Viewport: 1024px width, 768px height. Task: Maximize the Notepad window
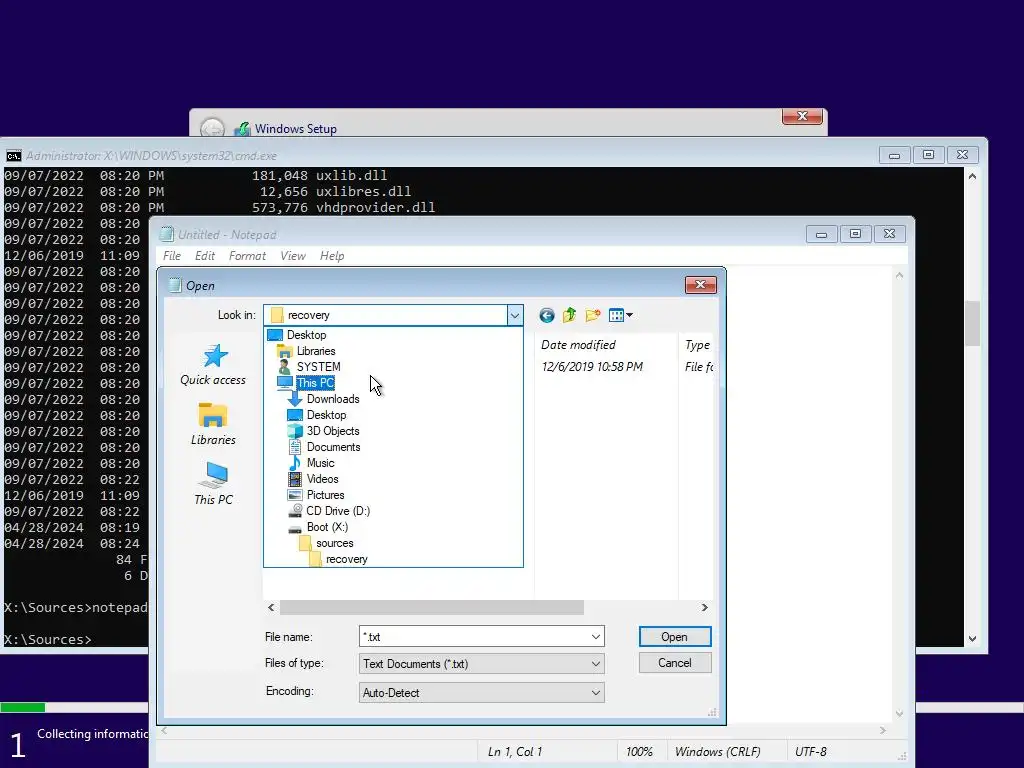pos(855,234)
